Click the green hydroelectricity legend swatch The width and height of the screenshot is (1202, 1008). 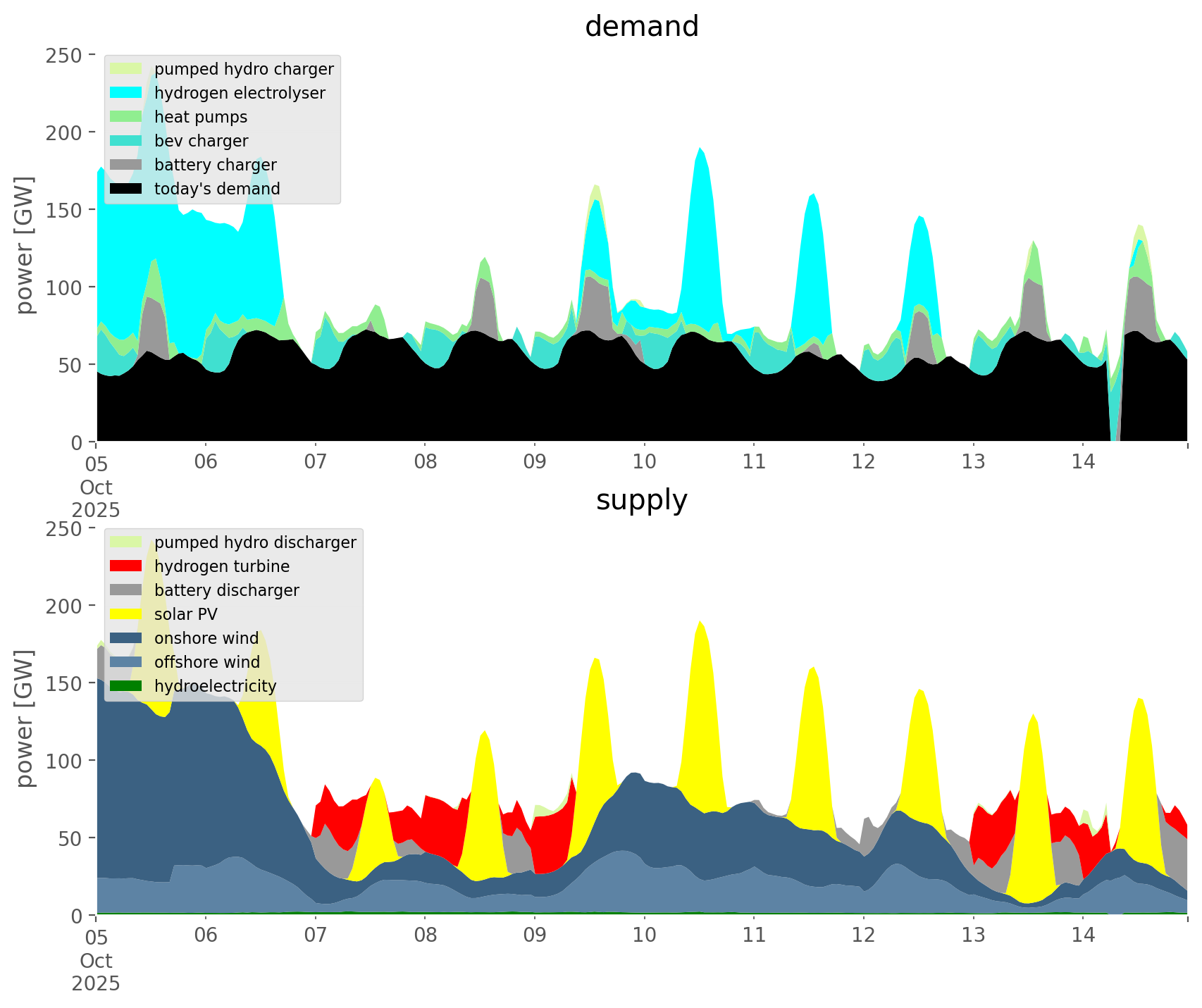pyautogui.click(x=127, y=686)
